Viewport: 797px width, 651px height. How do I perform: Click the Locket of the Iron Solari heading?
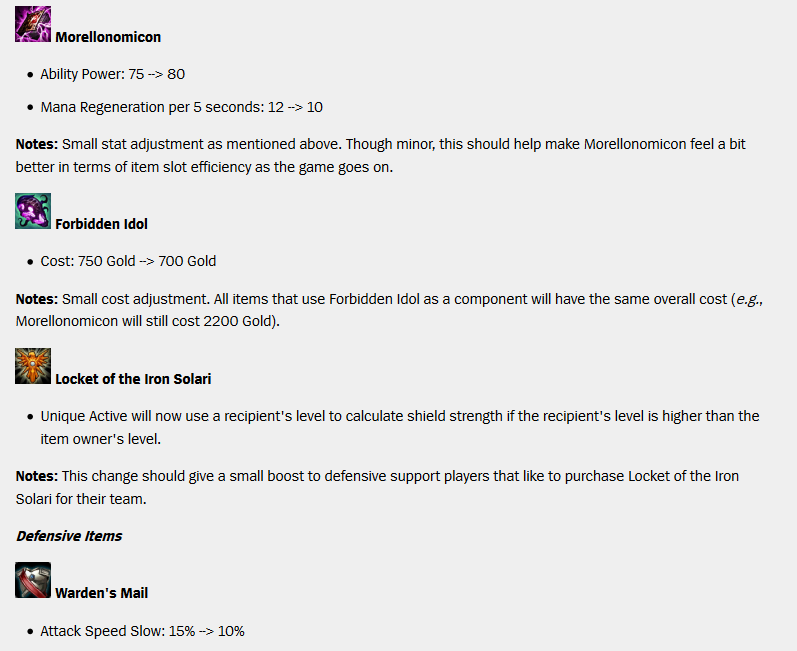tap(133, 379)
